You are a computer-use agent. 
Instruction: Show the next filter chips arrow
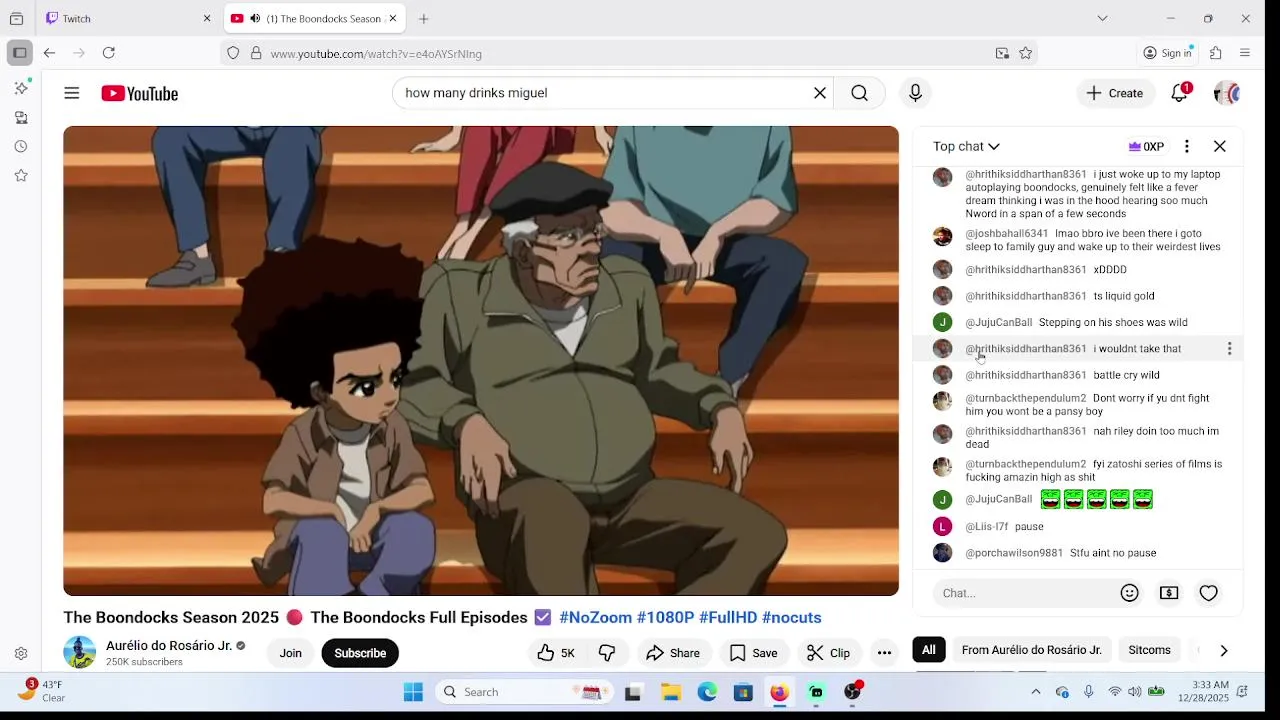pyautogui.click(x=1223, y=650)
